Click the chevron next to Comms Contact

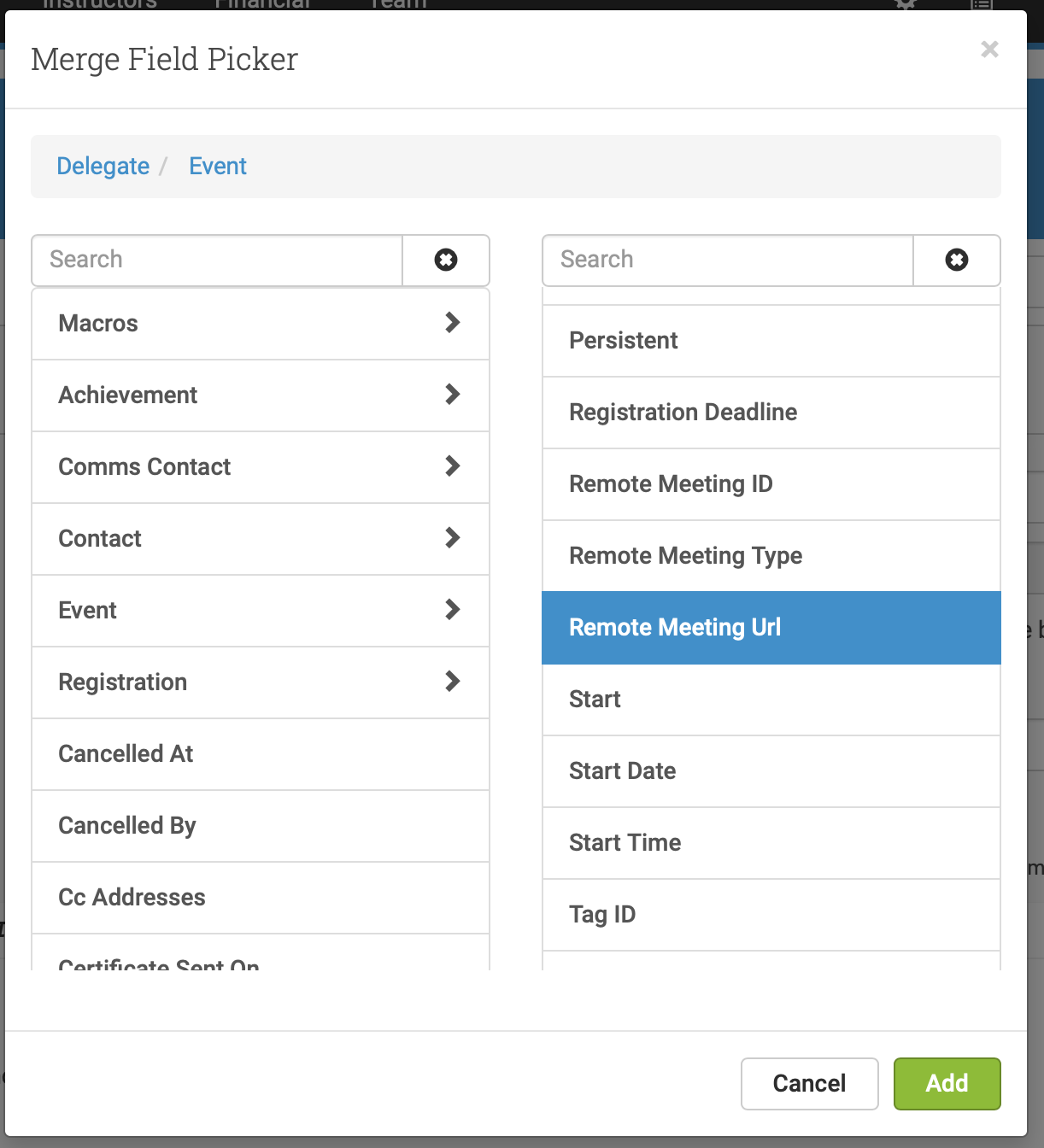pos(453,467)
